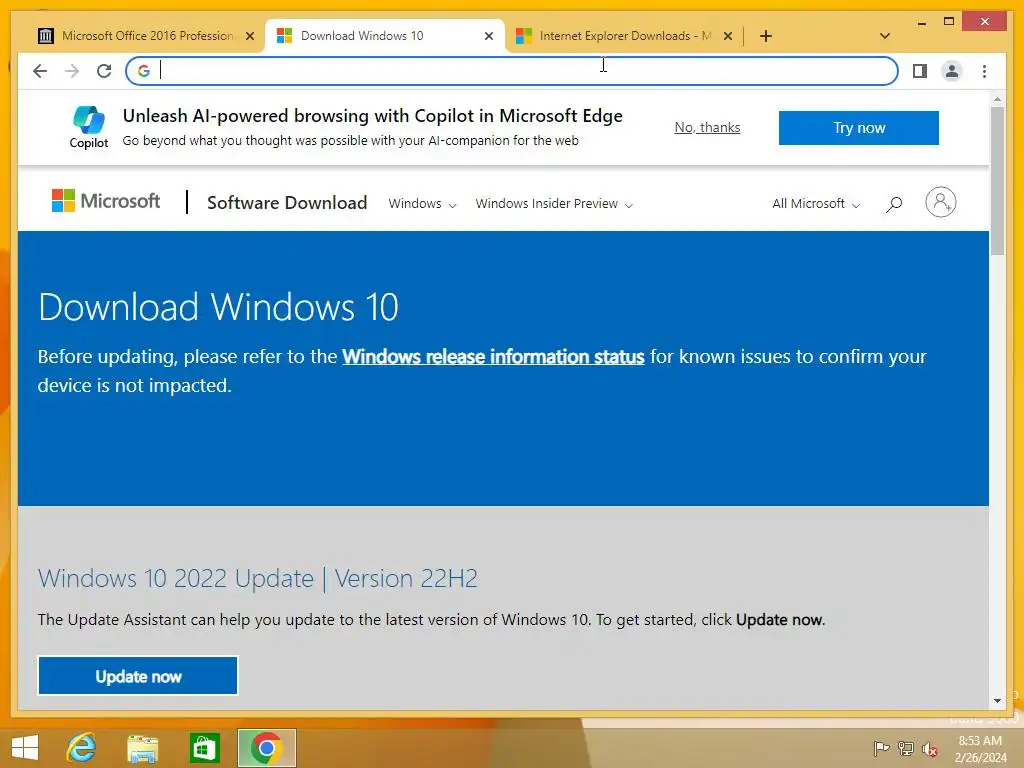Viewport: 1024px width, 768px height.
Task: Go back with the browser back arrow
Action: [x=40, y=71]
